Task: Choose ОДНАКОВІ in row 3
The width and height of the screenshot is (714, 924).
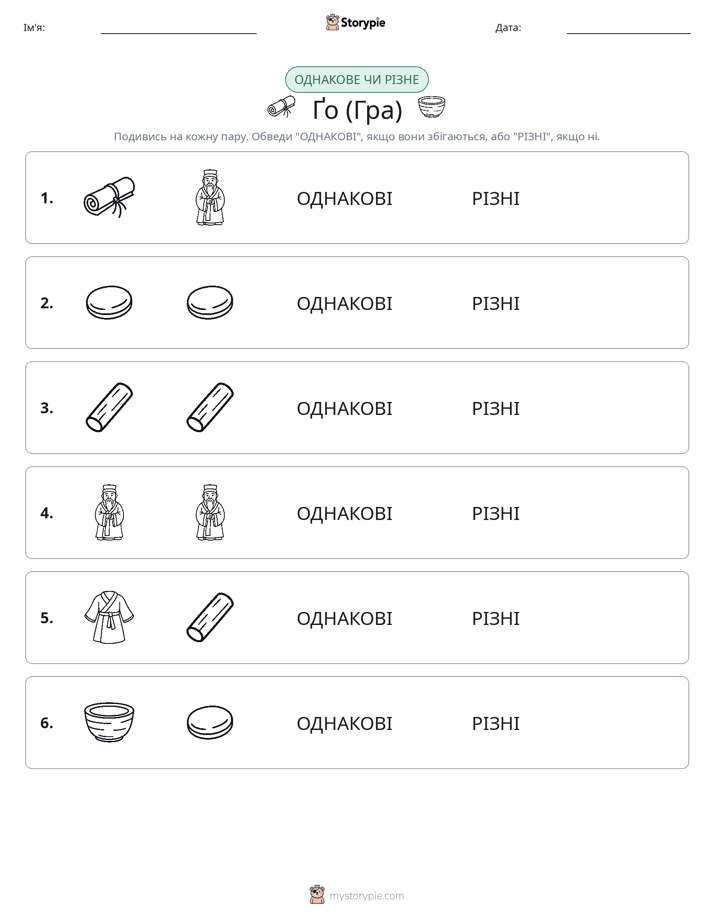Action: pos(344,408)
